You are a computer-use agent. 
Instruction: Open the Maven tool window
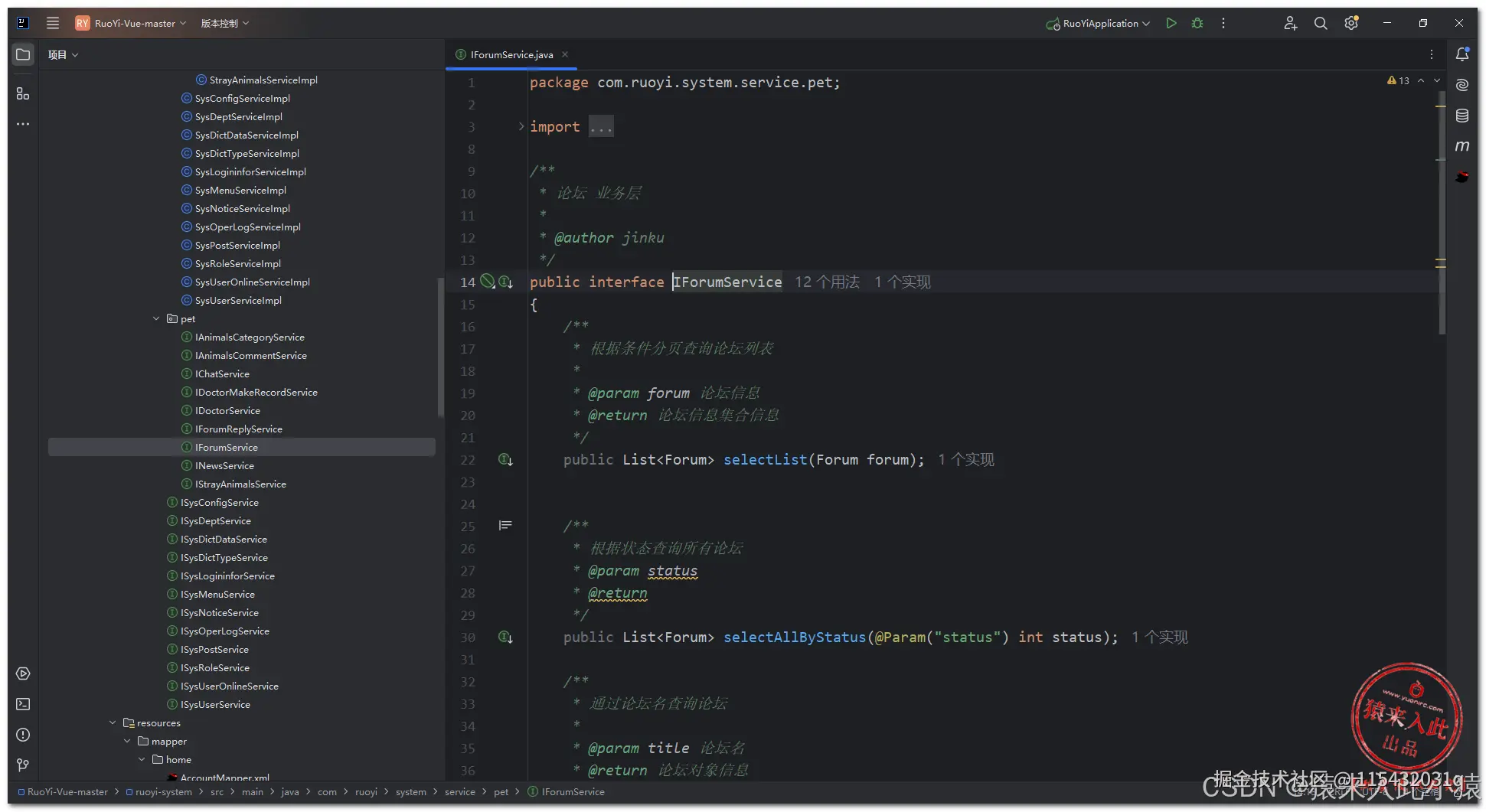pyautogui.click(x=1462, y=146)
